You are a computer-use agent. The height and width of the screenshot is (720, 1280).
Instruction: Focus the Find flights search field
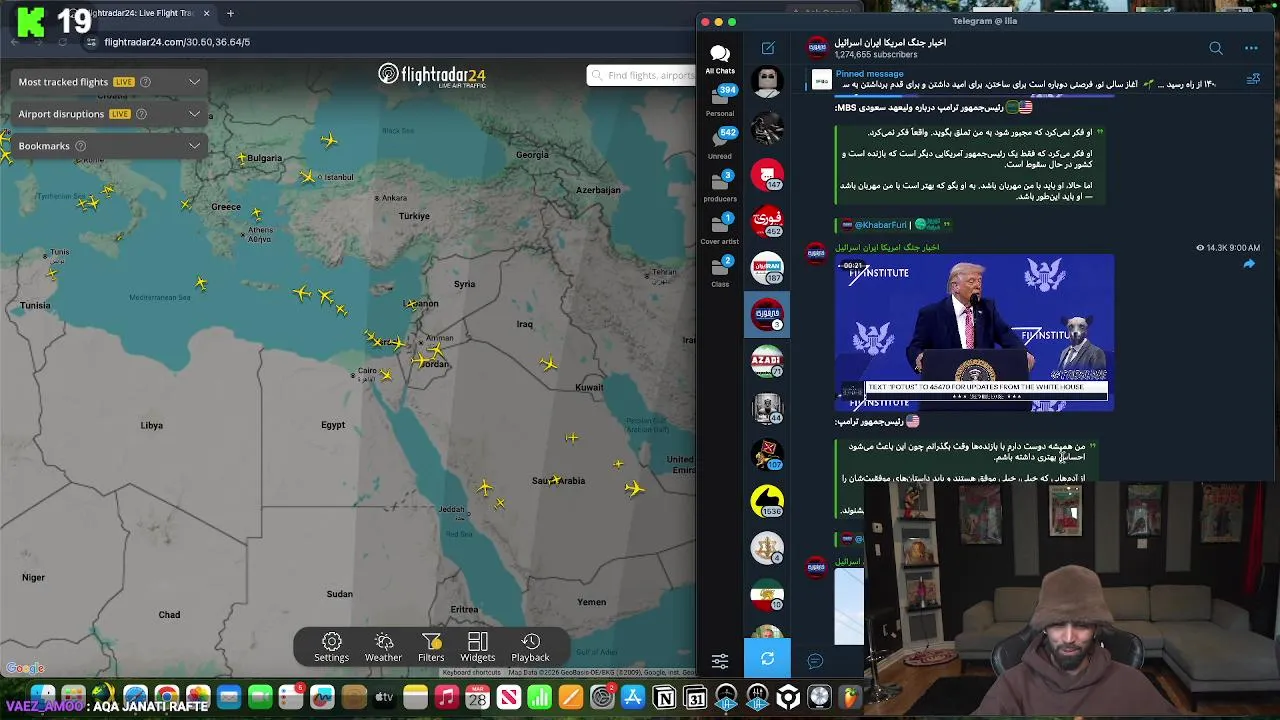tap(642, 75)
